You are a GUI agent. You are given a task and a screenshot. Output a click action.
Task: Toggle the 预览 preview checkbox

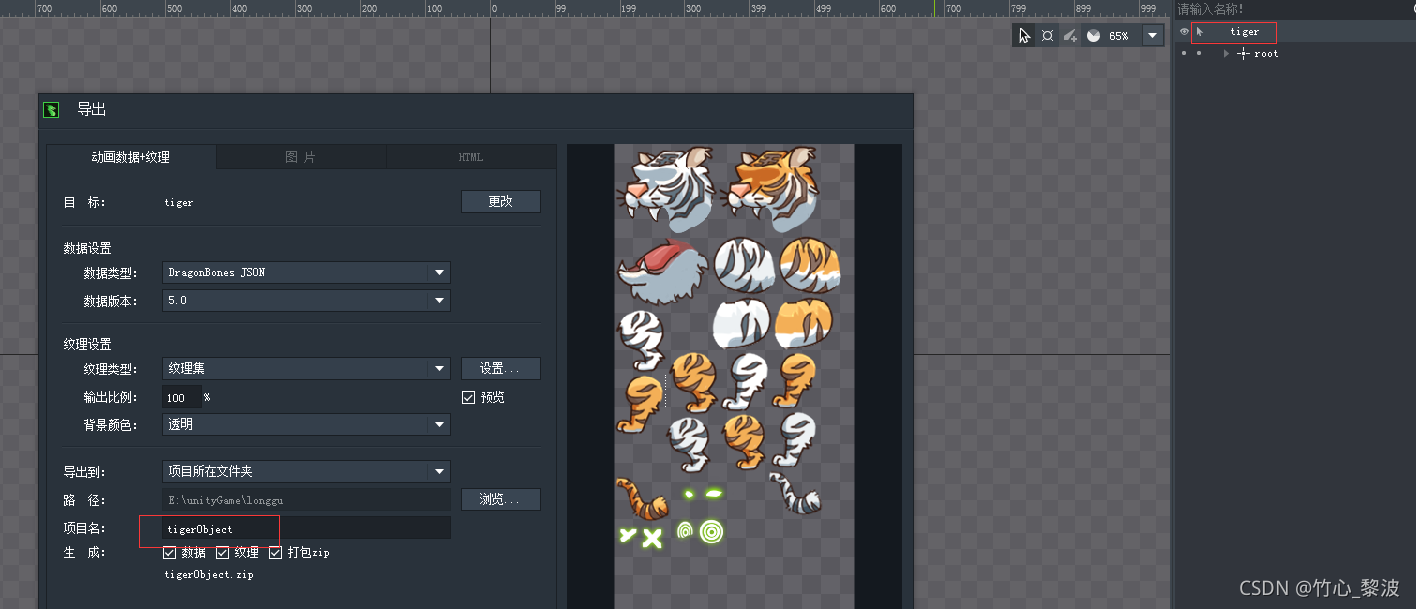468,397
